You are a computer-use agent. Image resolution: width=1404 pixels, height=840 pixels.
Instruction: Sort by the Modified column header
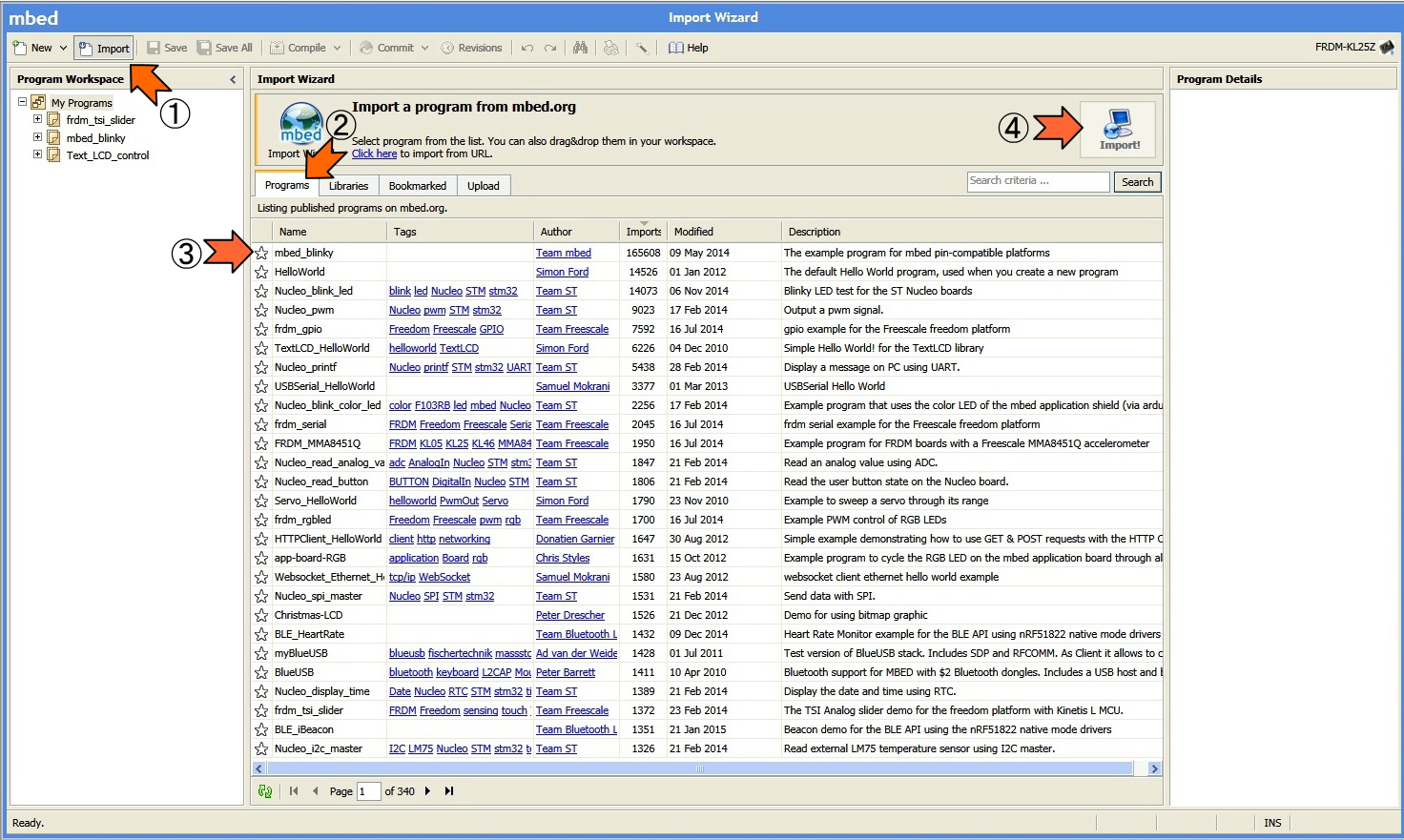(x=724, y=232)
